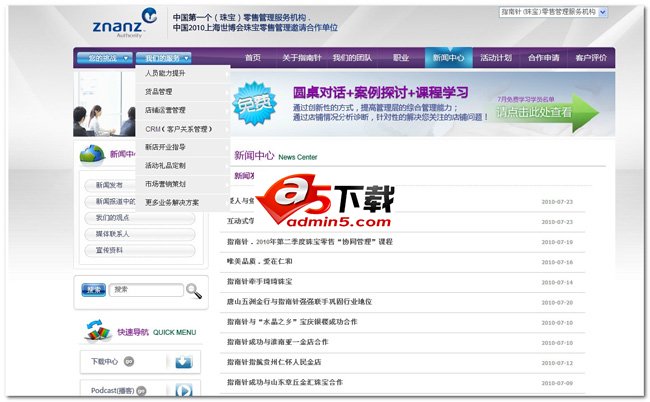Click the quick menu colorful books icon
650x402 pixels.
[98, 331]
